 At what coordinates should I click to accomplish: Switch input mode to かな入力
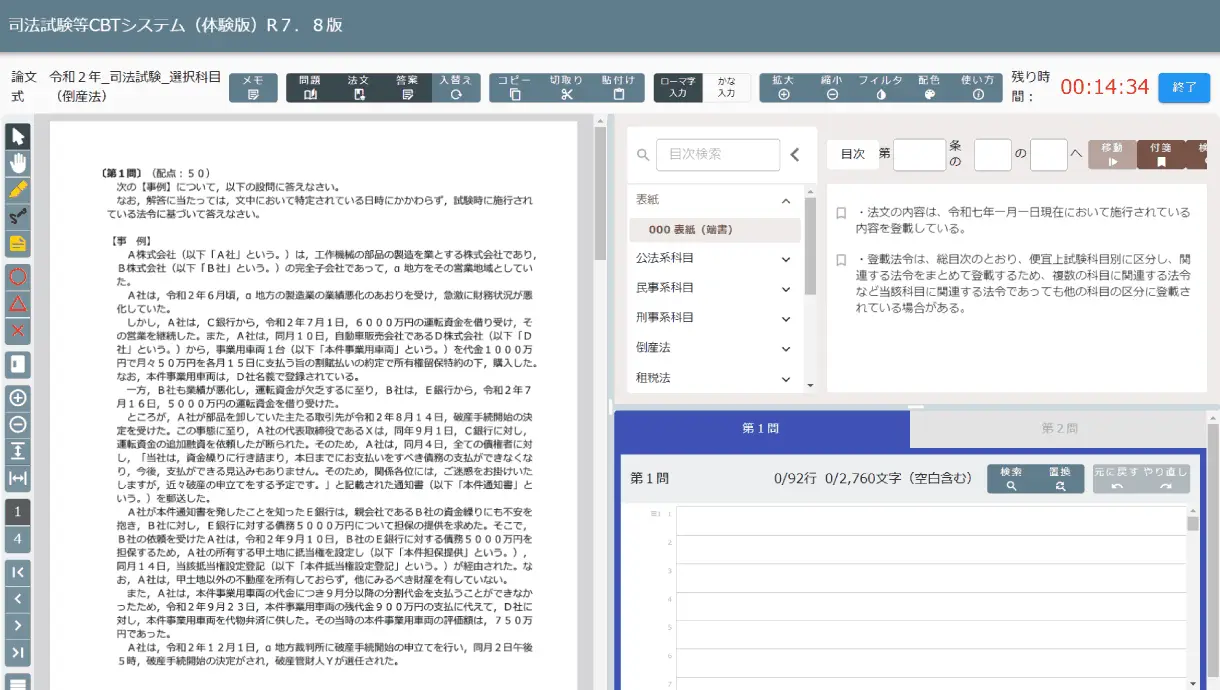[726, 88]
